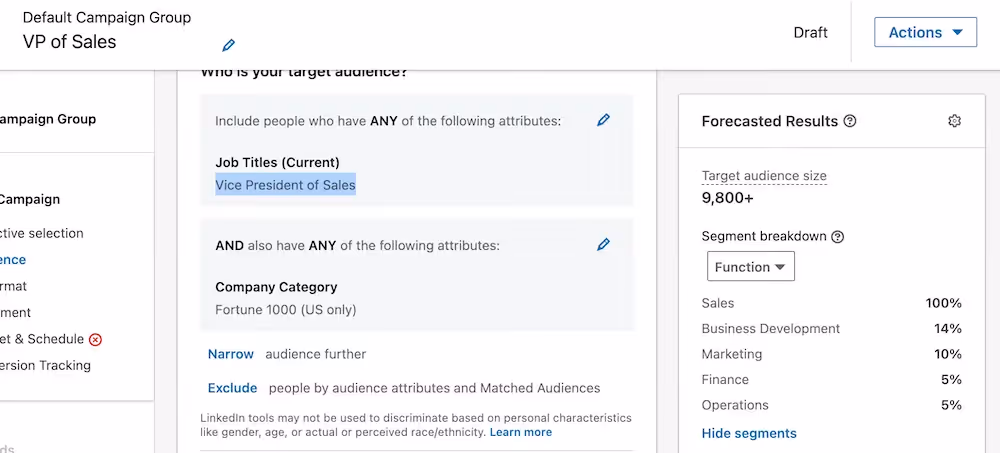Click Company Category label
Viewport: 1000px width, 453px height.
pos(276,287)
